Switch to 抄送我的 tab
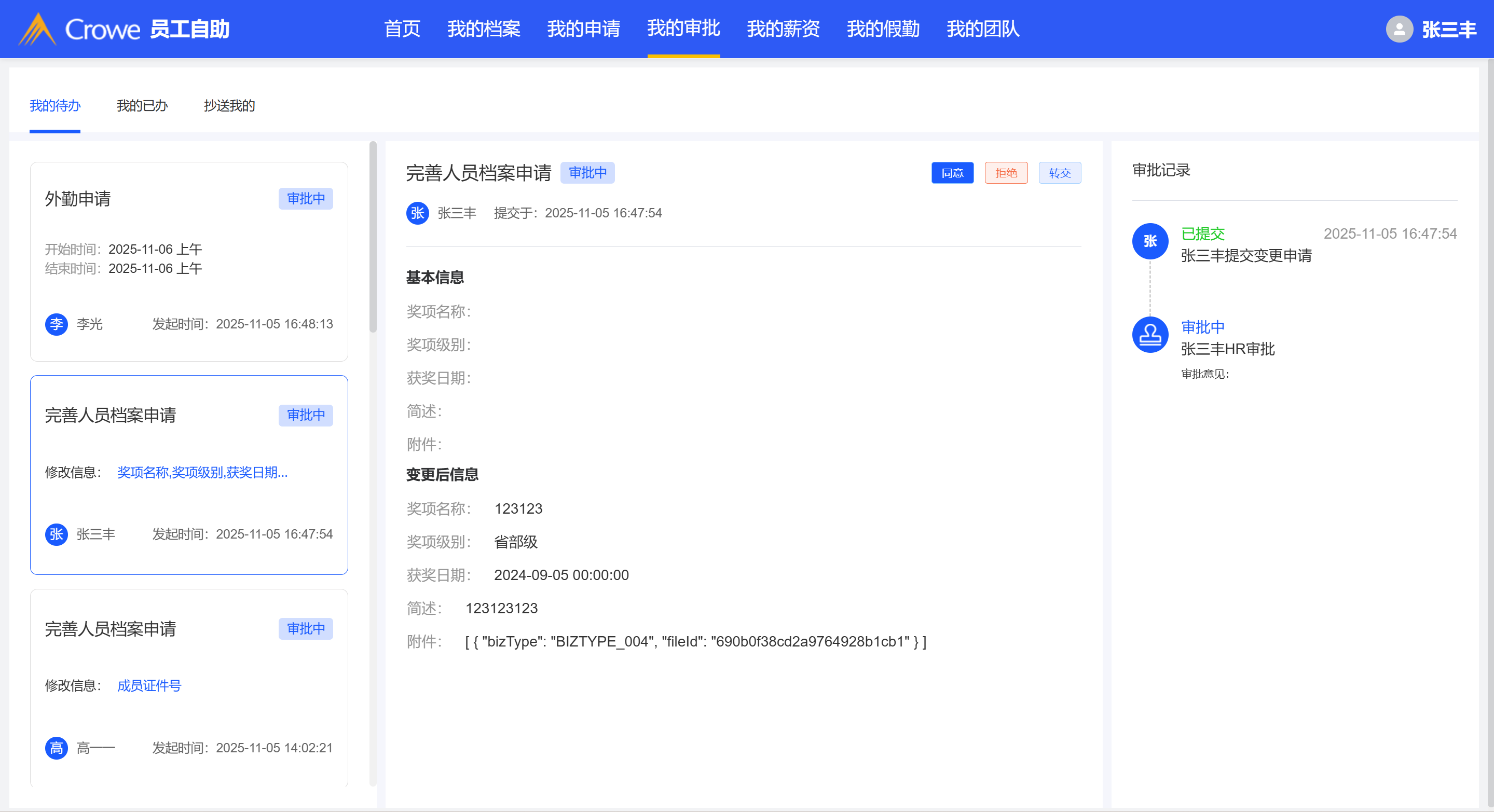Image resolution: width=1494 pixels, height=812 pixels. tap(229, 105)
